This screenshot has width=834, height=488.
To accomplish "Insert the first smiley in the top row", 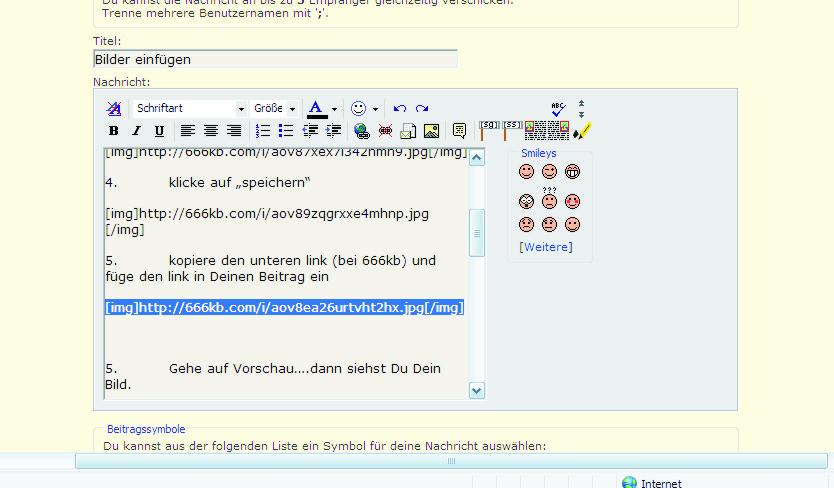I will tap(526, 172).
